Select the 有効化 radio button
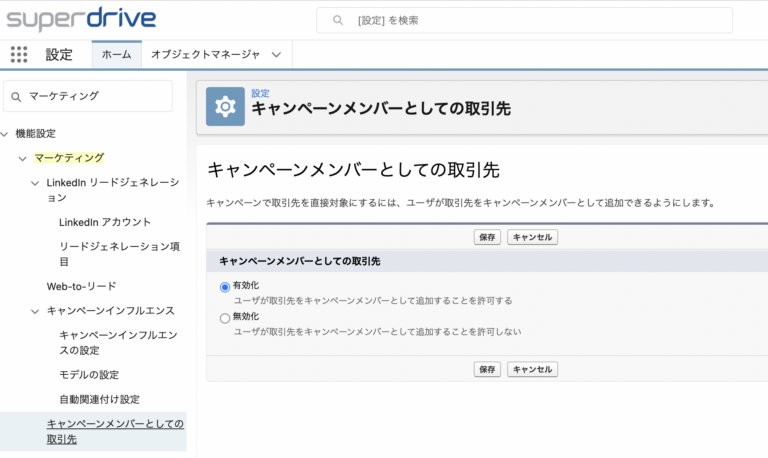 pyautogui.click(x=225, y=287)
